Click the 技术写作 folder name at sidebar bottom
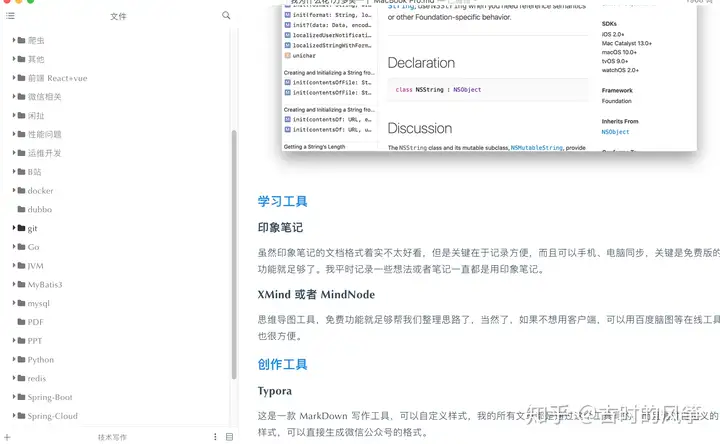720x444 pixels. click(112, 437)
